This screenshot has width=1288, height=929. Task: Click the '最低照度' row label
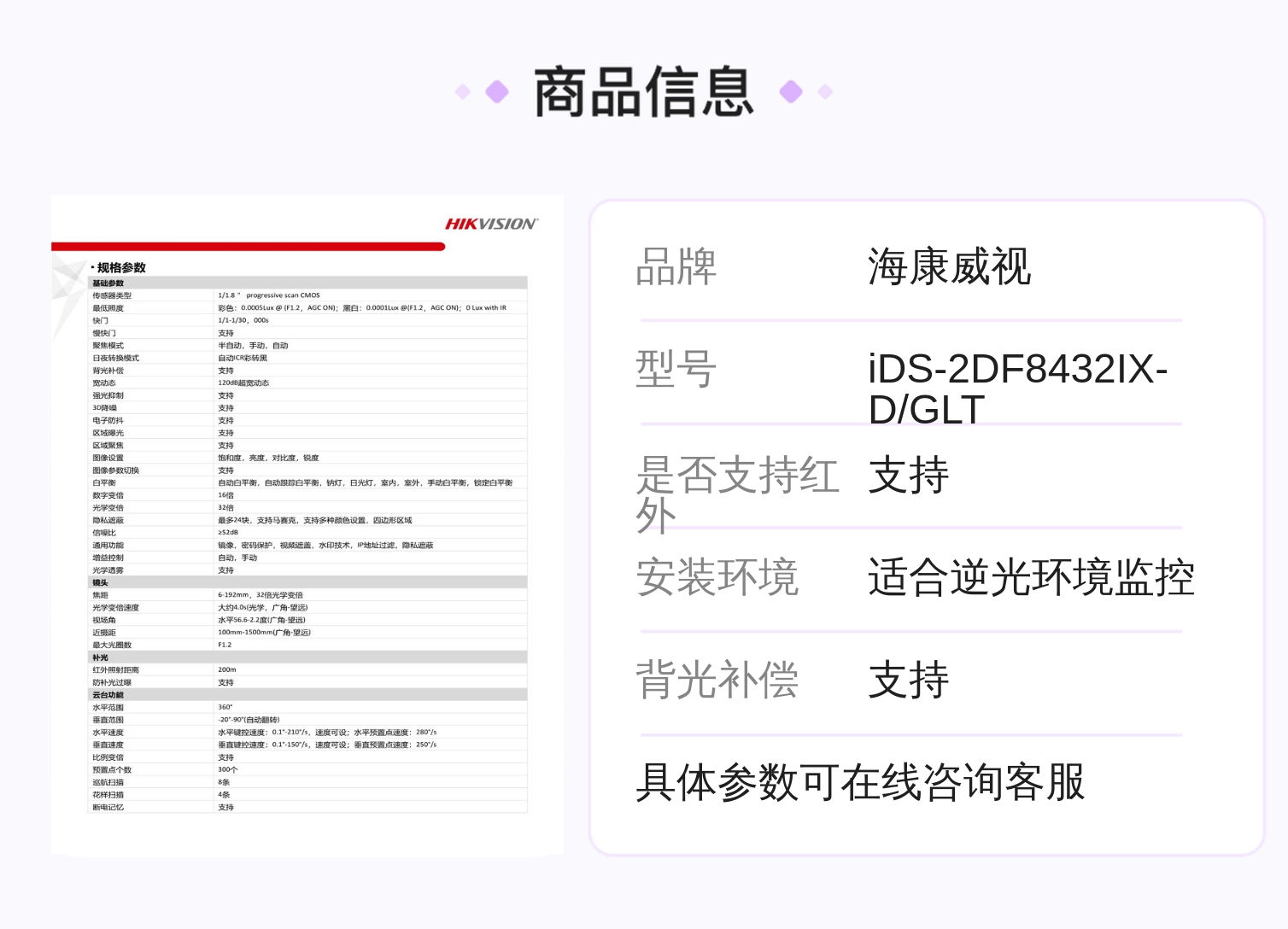click(108, 308)
